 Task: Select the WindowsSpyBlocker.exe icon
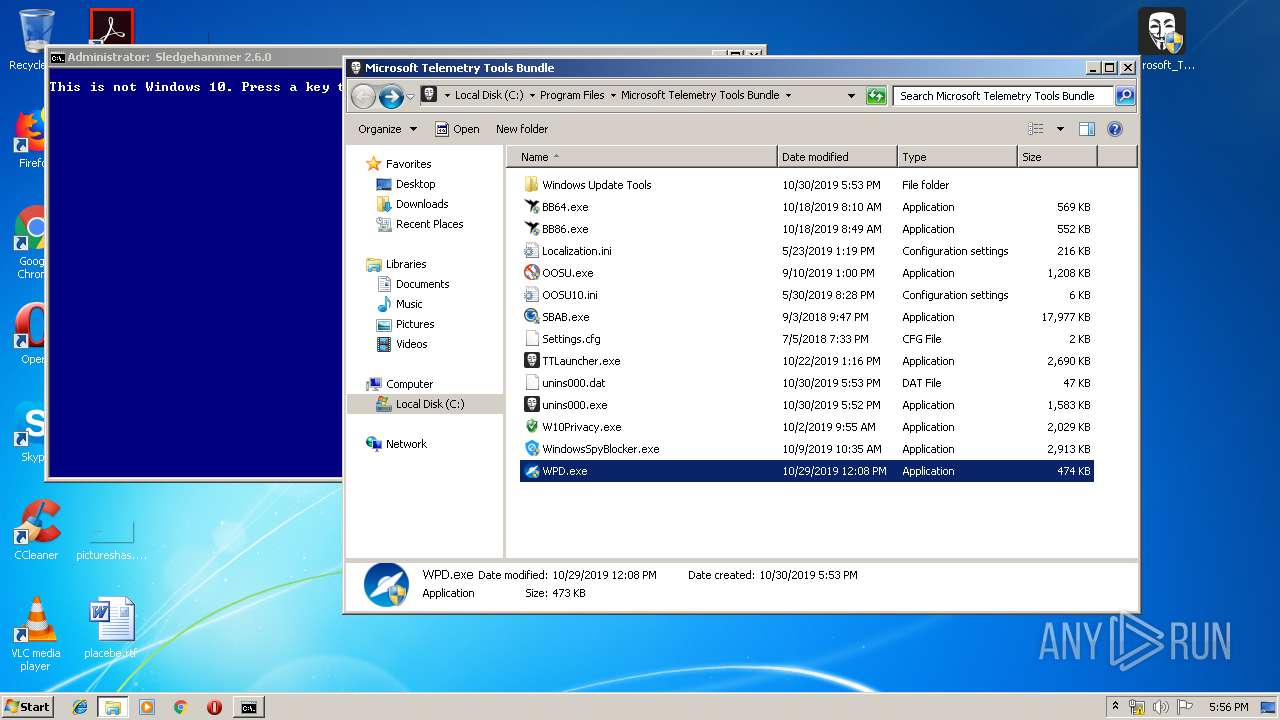pyautogui.click(x=532, y=449)
